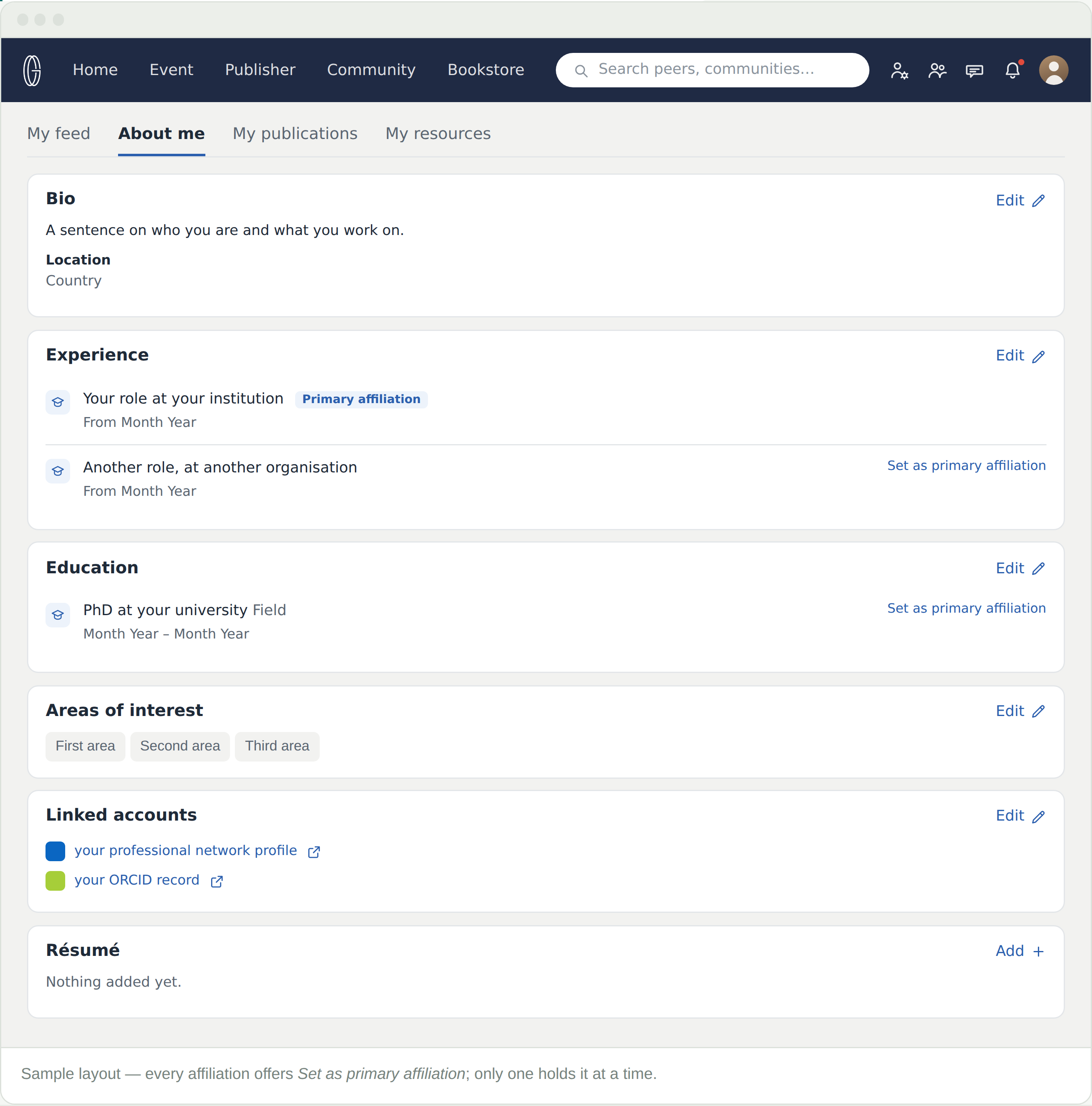1092x1106 pixels.
Task: Open your professional network profile link
Action: tap(185, 851)
